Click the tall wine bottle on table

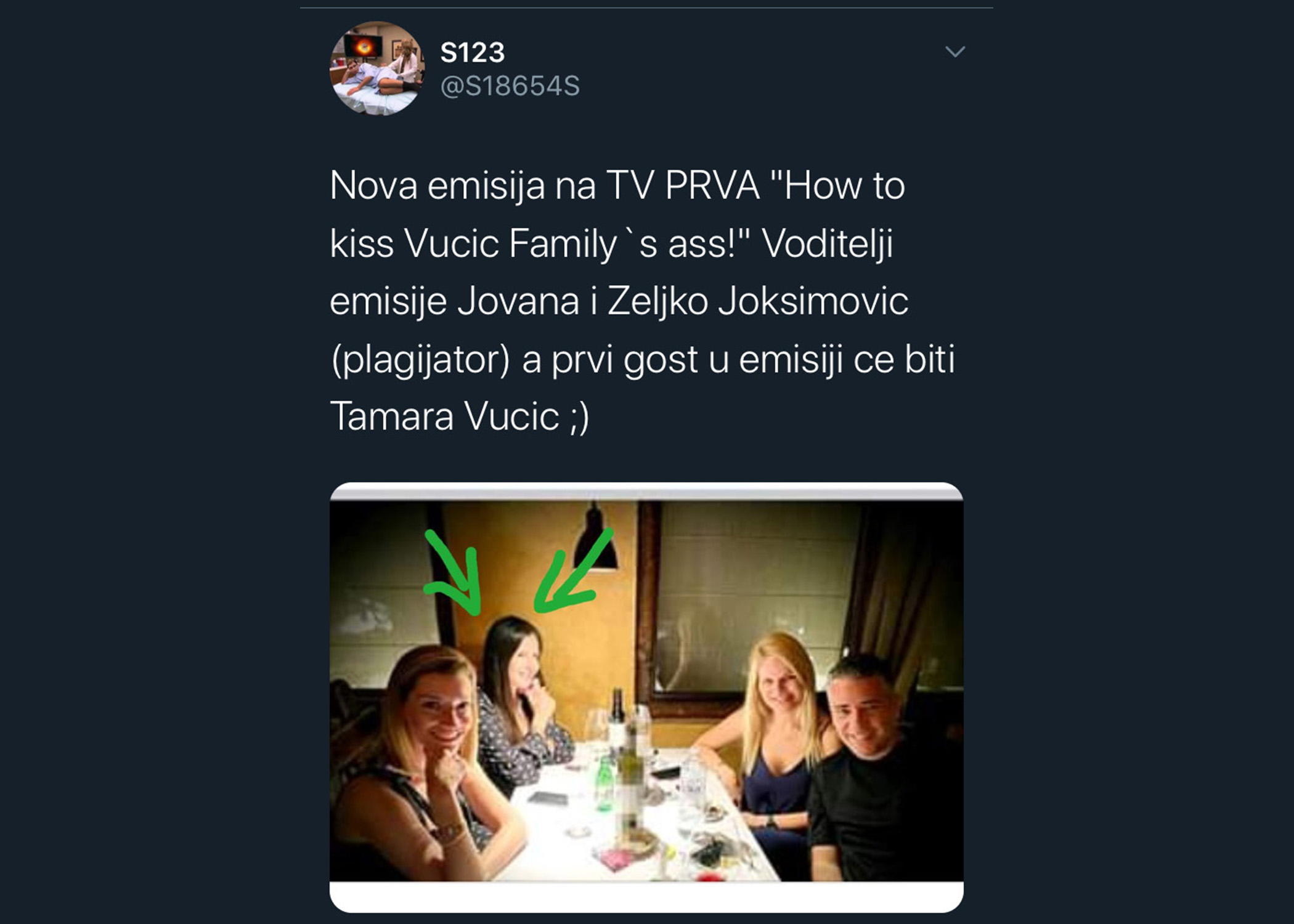[x=630, y=795]
